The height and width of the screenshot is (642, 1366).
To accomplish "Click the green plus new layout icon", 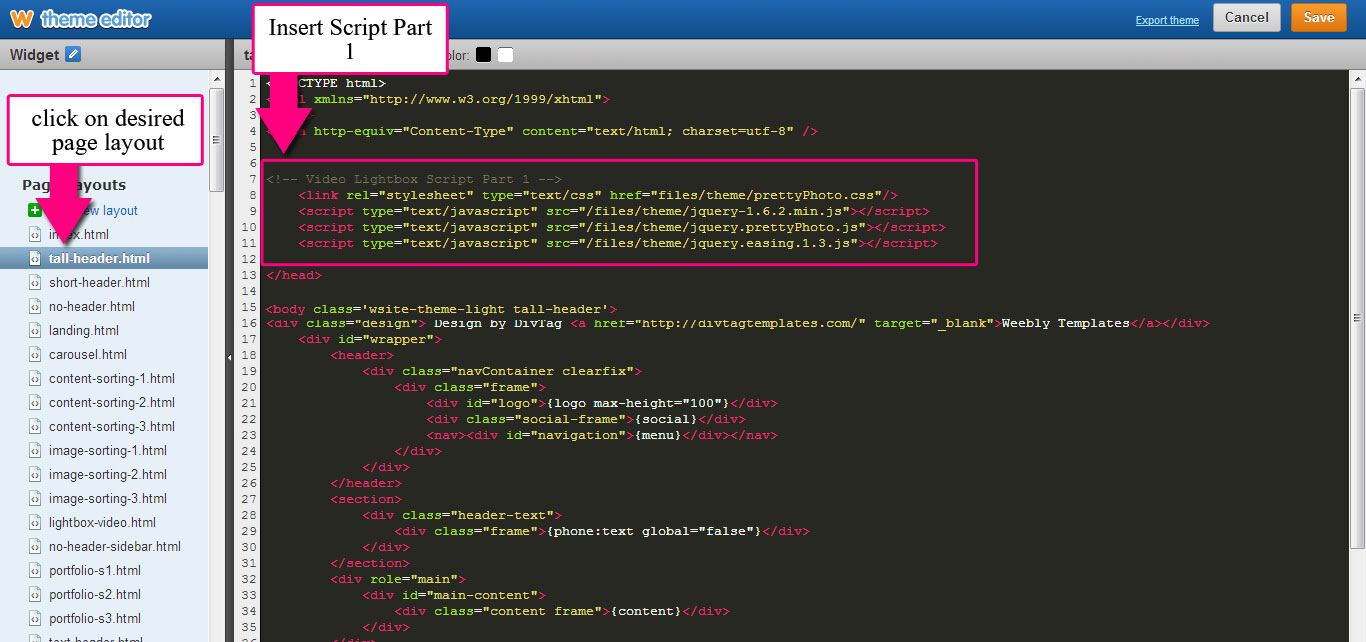I will click(35, 210).
